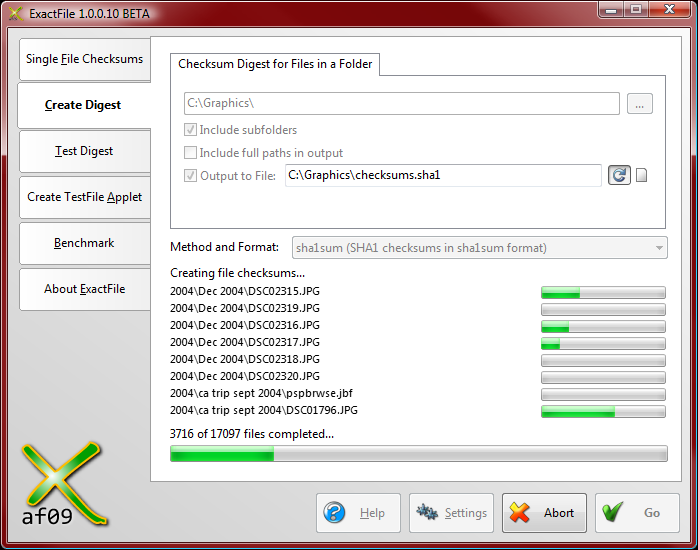698x550 pixels.
Task: Click the '3716 of 17097 files completed' text
Action: (252, 434)
